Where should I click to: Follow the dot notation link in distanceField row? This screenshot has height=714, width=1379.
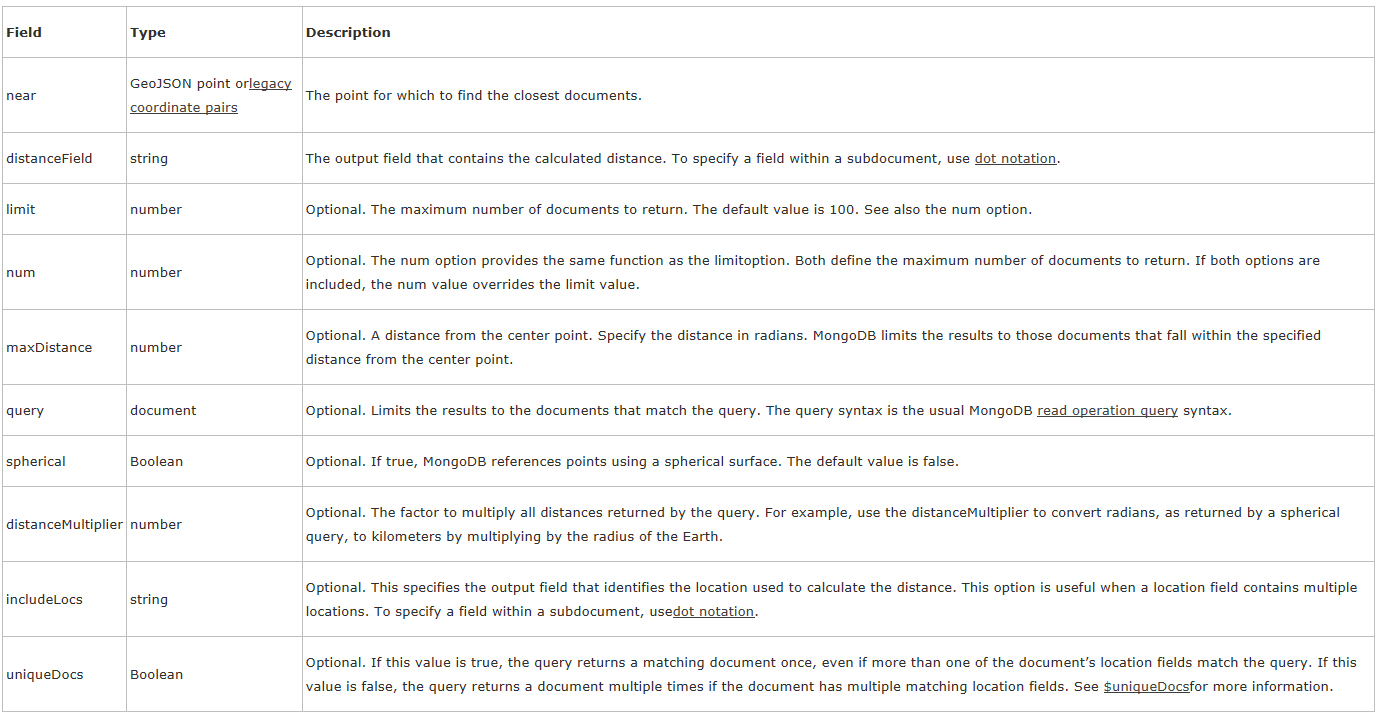(x=1015, y=158)
